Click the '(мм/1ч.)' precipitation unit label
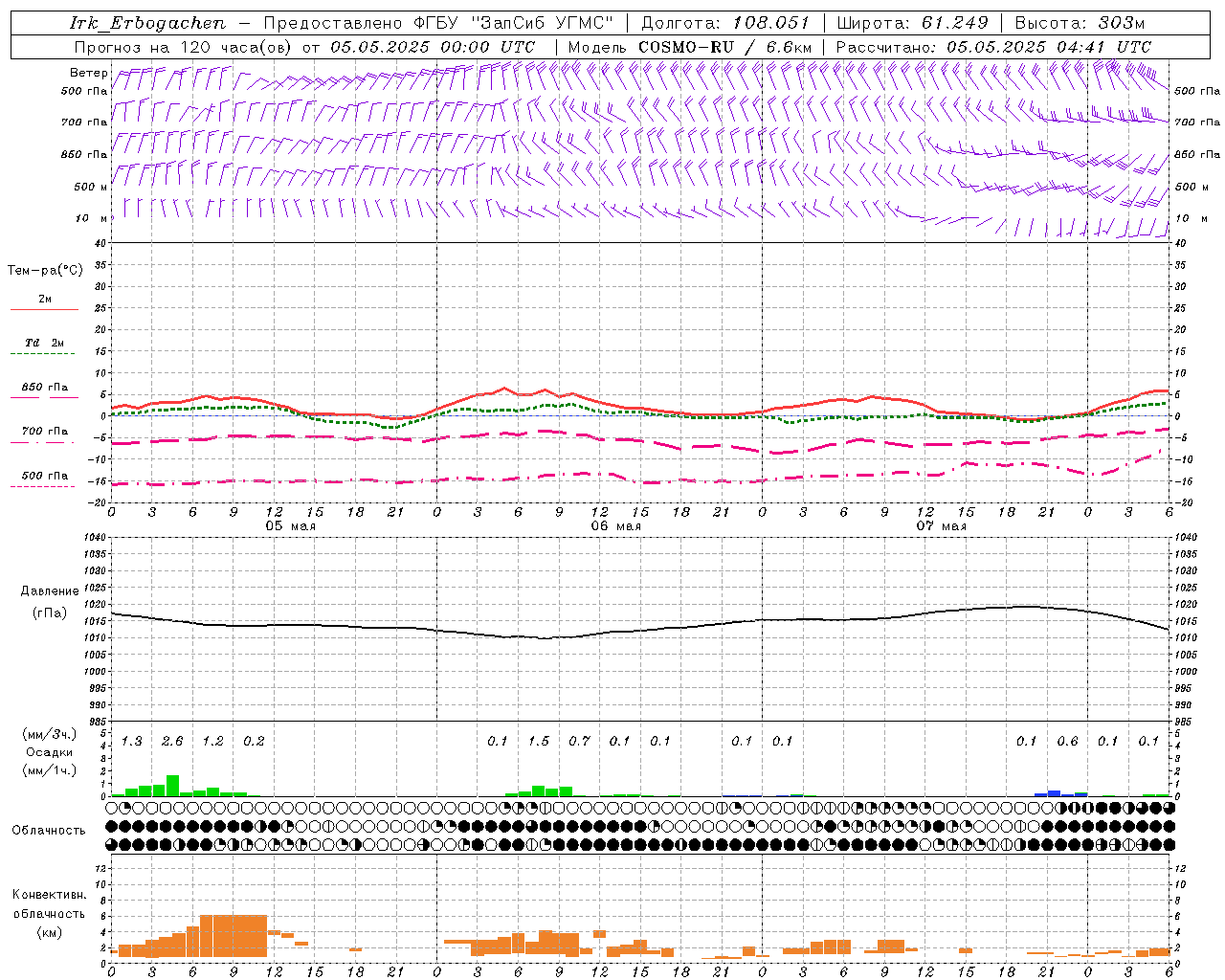Viewport: 1225px width, 980px height. click(50, 769)
